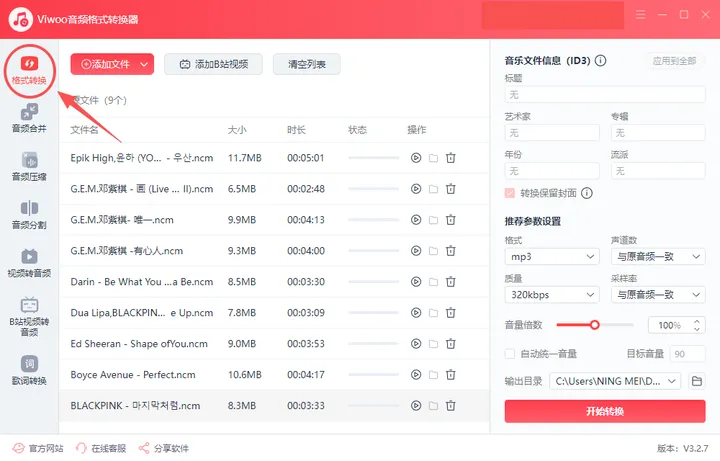Open the B站视频转音频 sidebar tool
This screenshot has height=461, width=720.
(29, 317)
